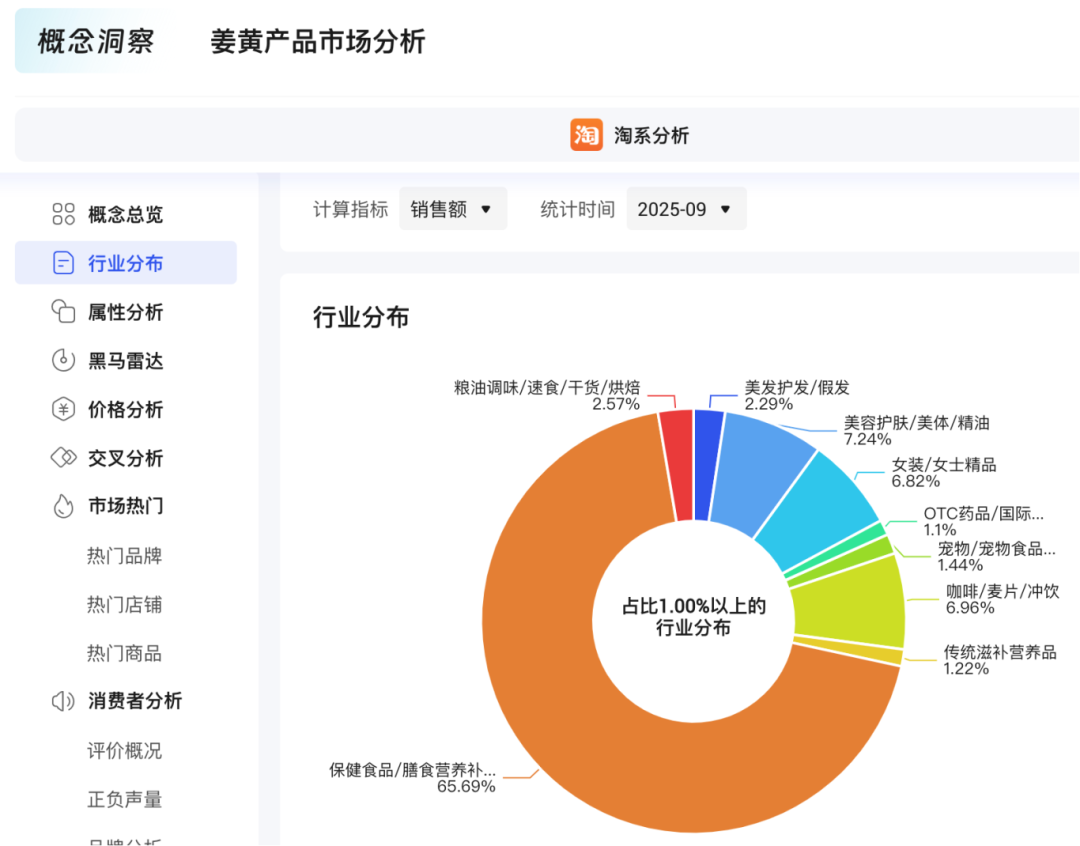Click the 概念总览 grid icon

pos(63,214)
